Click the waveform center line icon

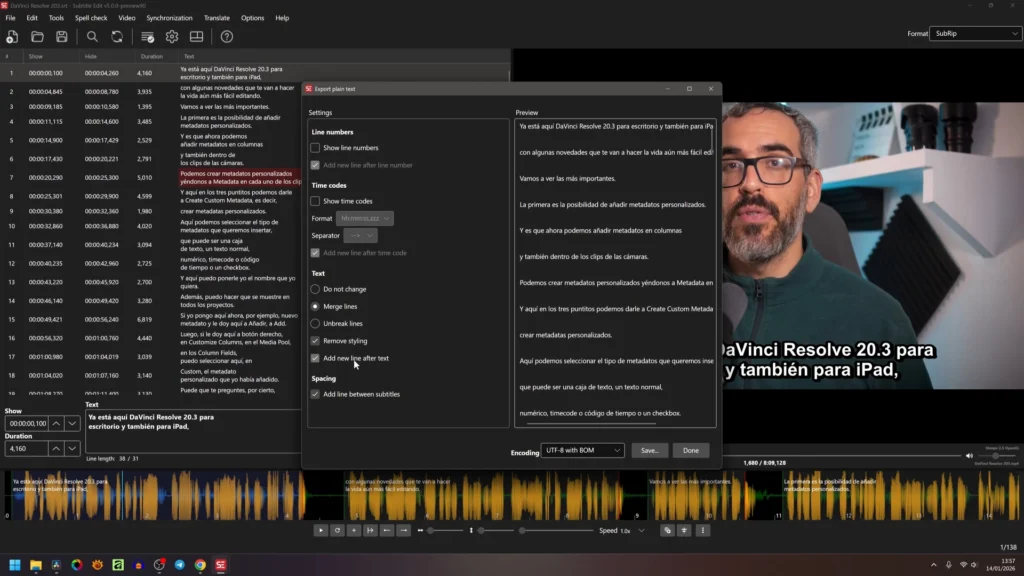coord(684,530)
